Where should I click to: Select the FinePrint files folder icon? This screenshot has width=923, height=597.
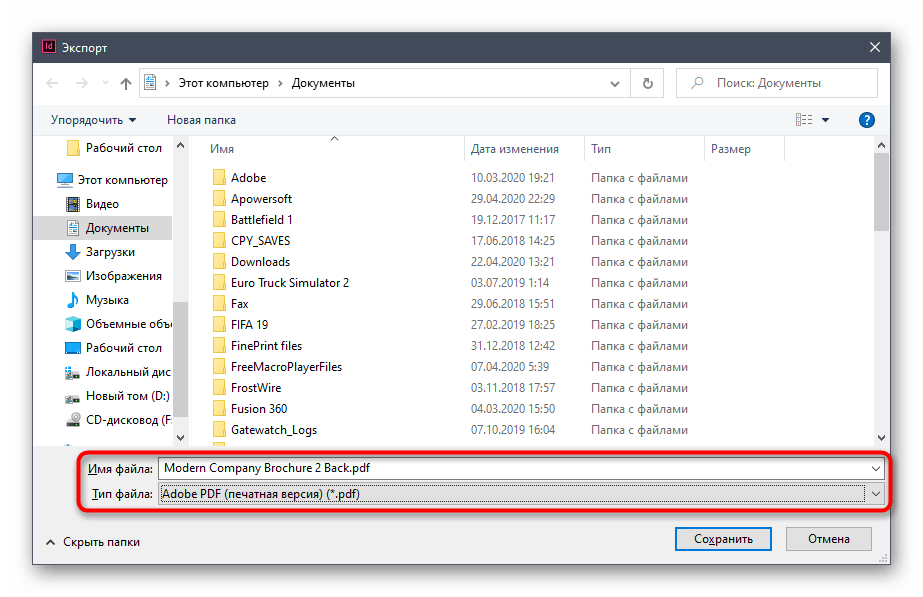tap(219, 346)
